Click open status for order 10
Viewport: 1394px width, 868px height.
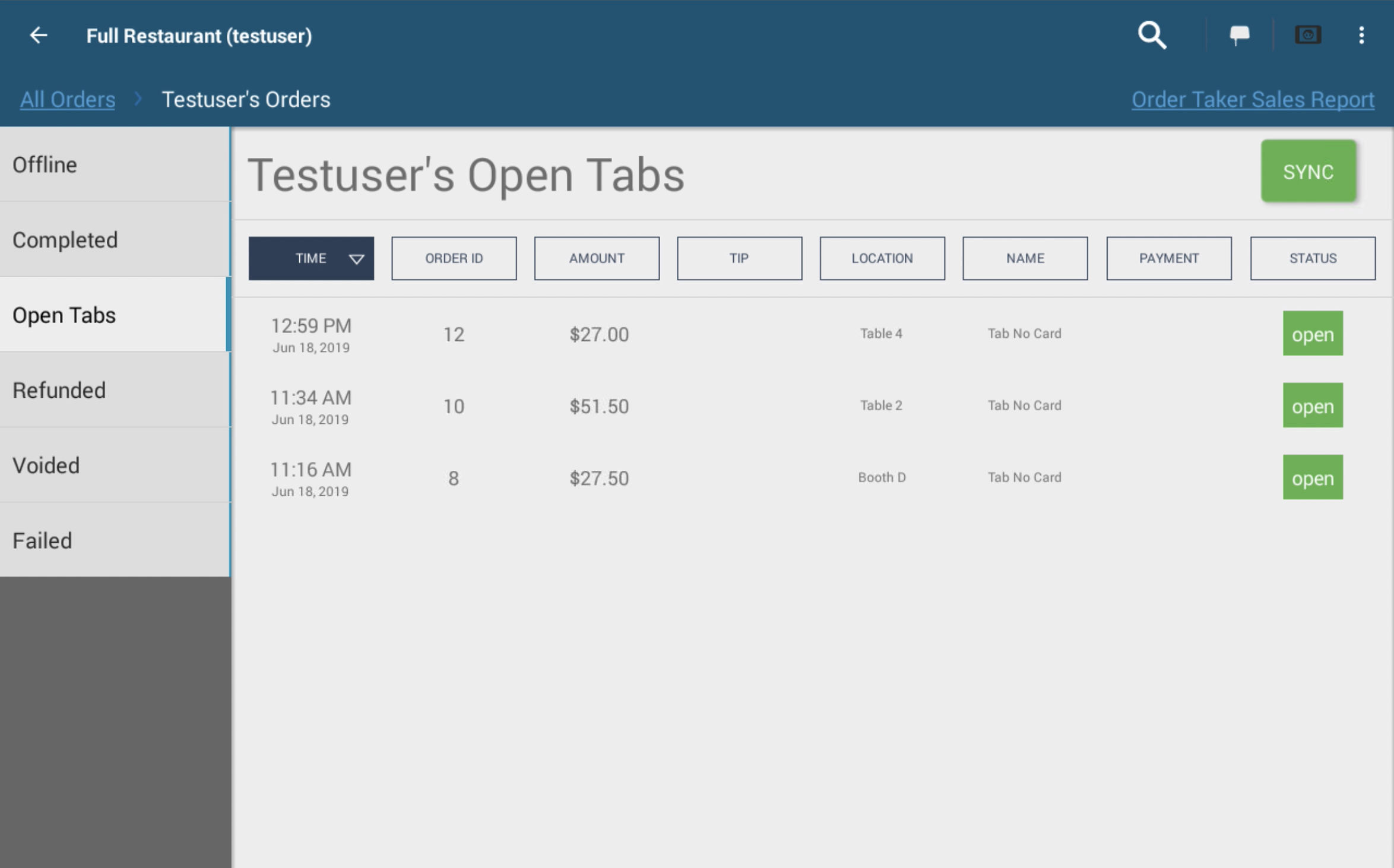pos(1313,406)
